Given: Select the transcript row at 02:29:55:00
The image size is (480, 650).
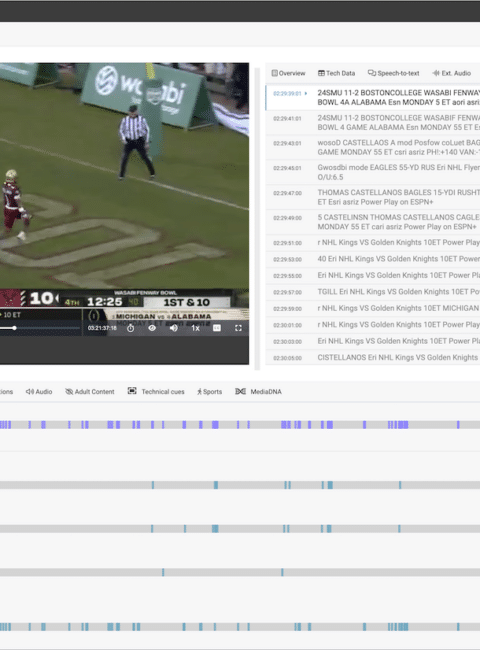Looking at the screenshot, I should coord(373,276).
